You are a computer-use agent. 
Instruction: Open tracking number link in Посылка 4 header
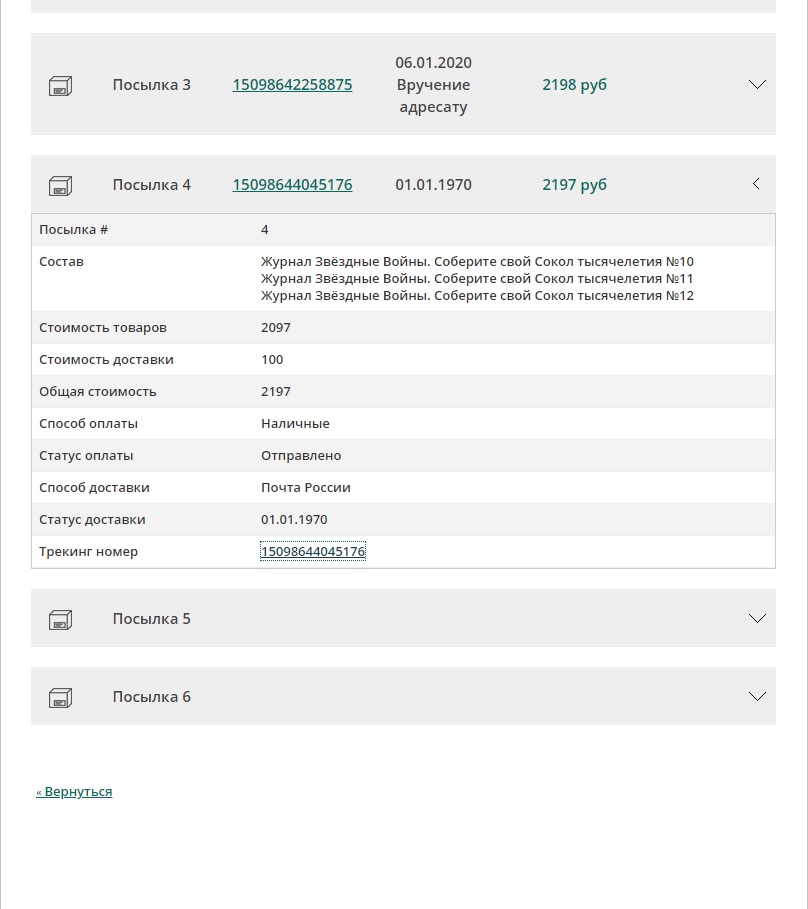pyautogui.click(x=292, y=185)
